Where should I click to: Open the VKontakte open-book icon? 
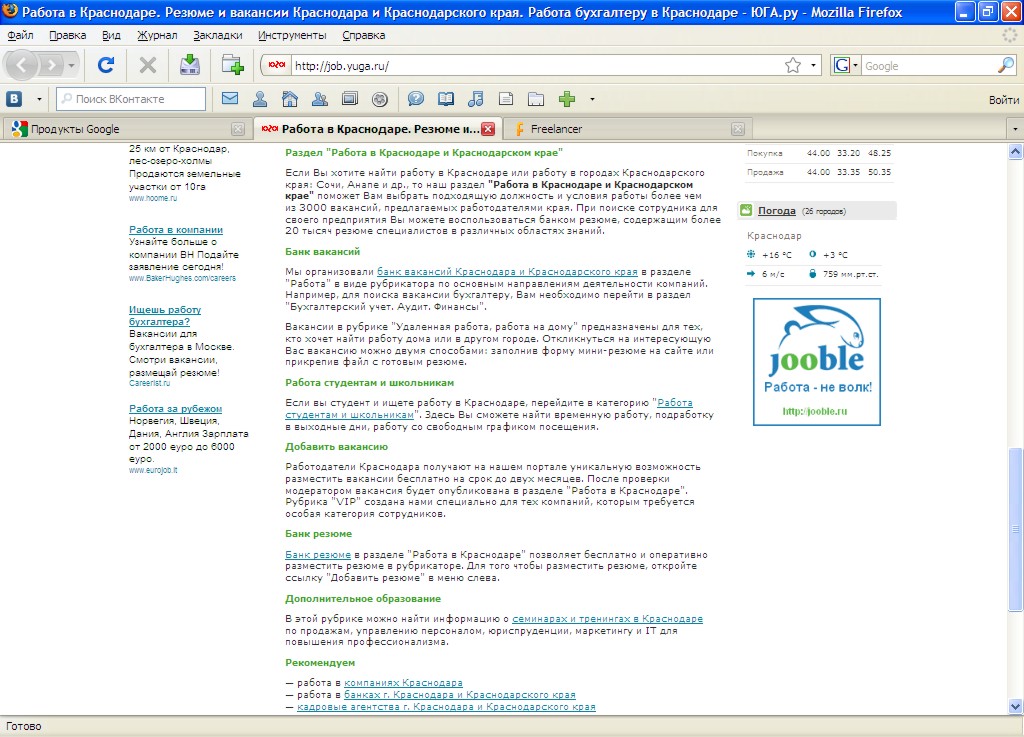446,99
